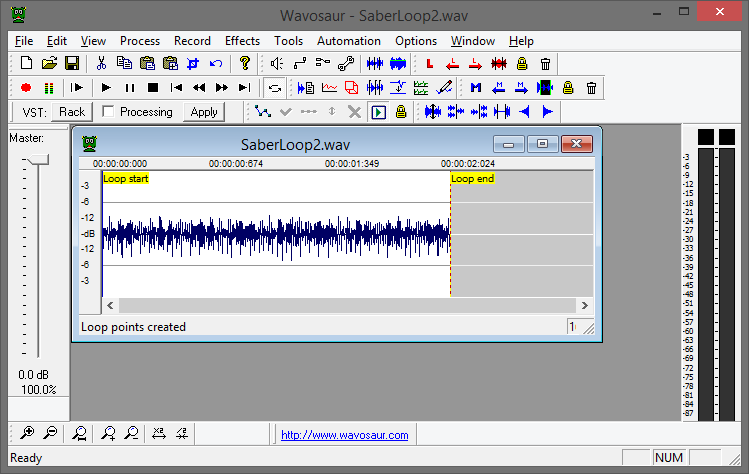Open the VST Rack
Screen dimensions: 749x474
click(x=72, y=112)
